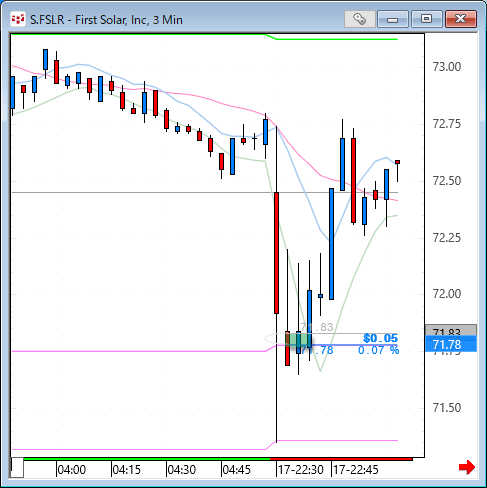This screenshot has width=487, height=488.
Task: Click the 72.00 price axis label
Action: tap(447, 294)
